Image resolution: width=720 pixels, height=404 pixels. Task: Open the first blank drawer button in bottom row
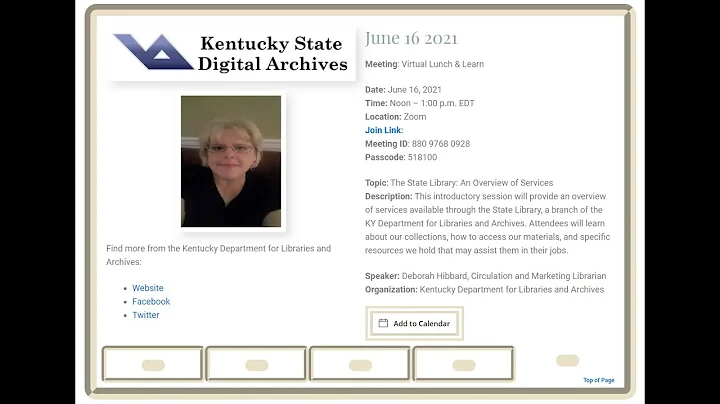point(153,364)
